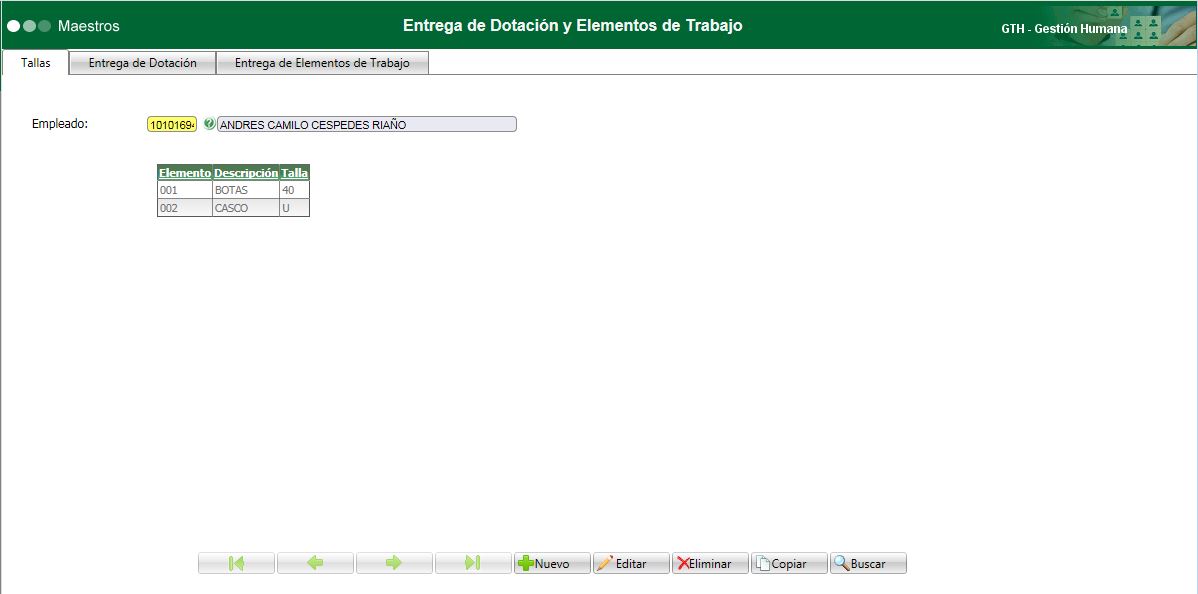The height and width of the screenshot is (594, 1198).
Task: Open the employee lookup help icon
Action: coord(209,124)
